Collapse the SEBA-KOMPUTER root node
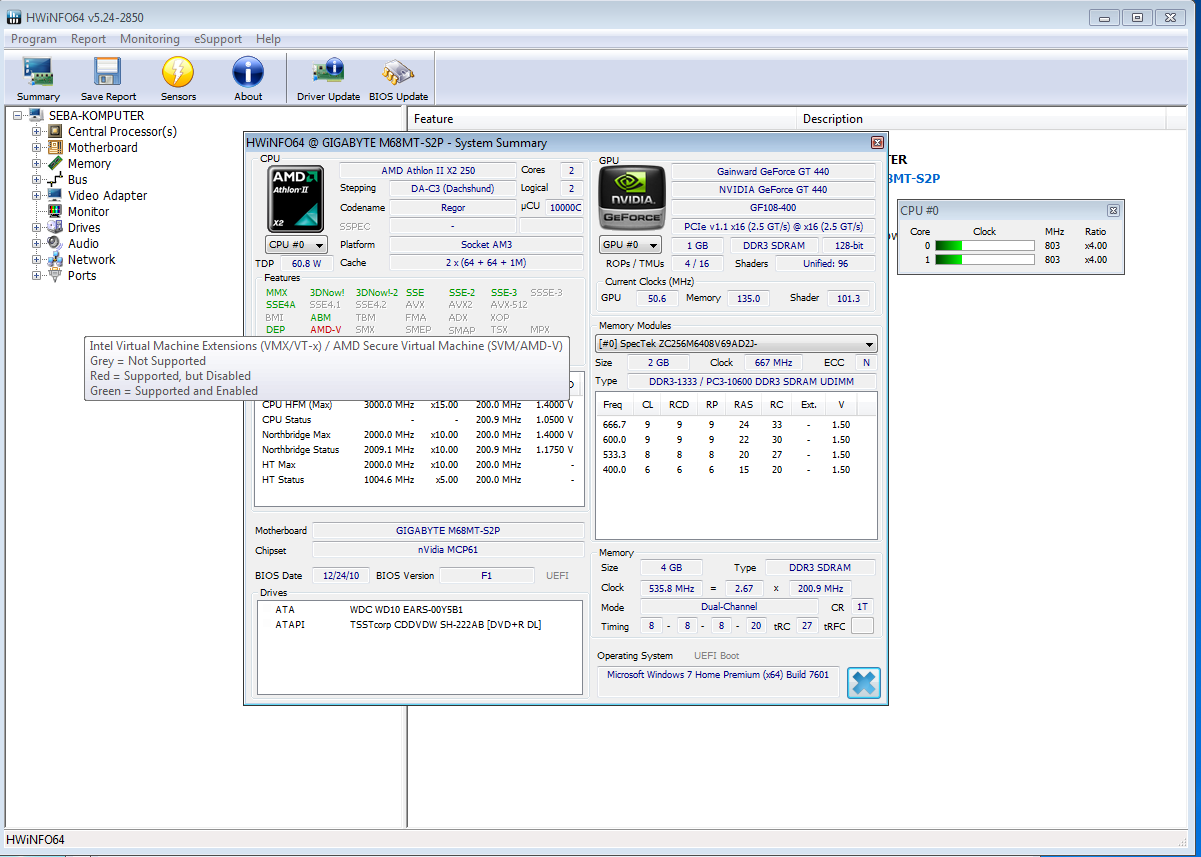 tap(18, 116)
